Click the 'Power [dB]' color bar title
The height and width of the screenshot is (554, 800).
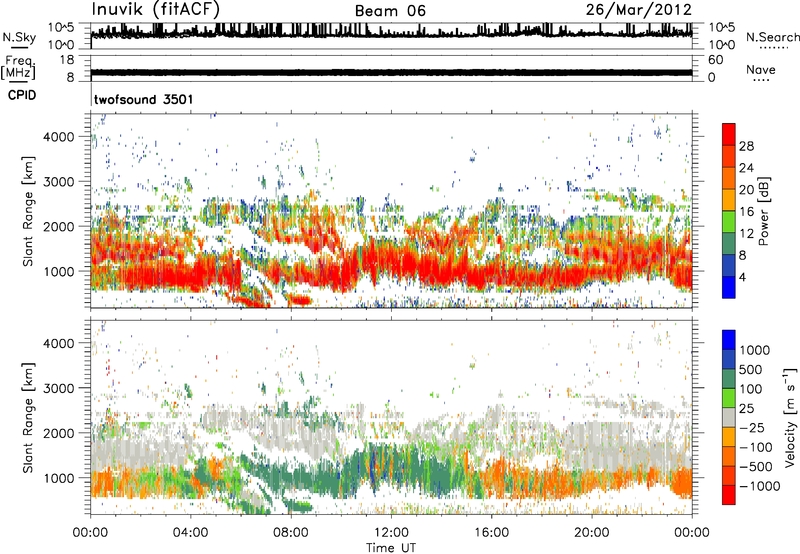(763, 211)
